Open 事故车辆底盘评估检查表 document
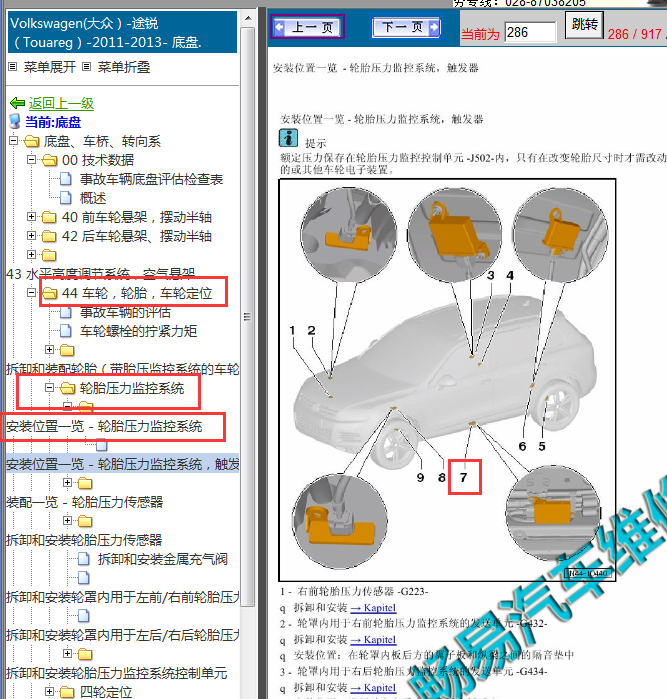667x699 pixels. coord(151,179)
